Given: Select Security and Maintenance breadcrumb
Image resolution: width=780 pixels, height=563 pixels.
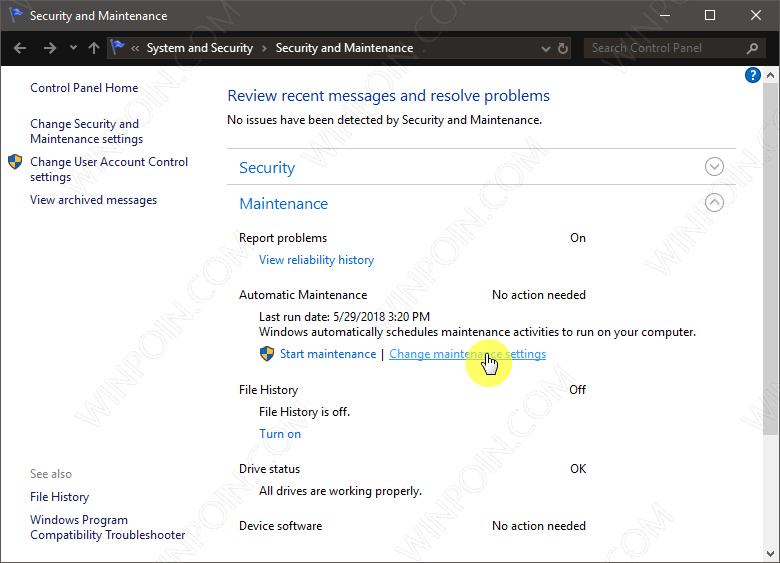Looking at the screenshot, I should coord(344,48).
